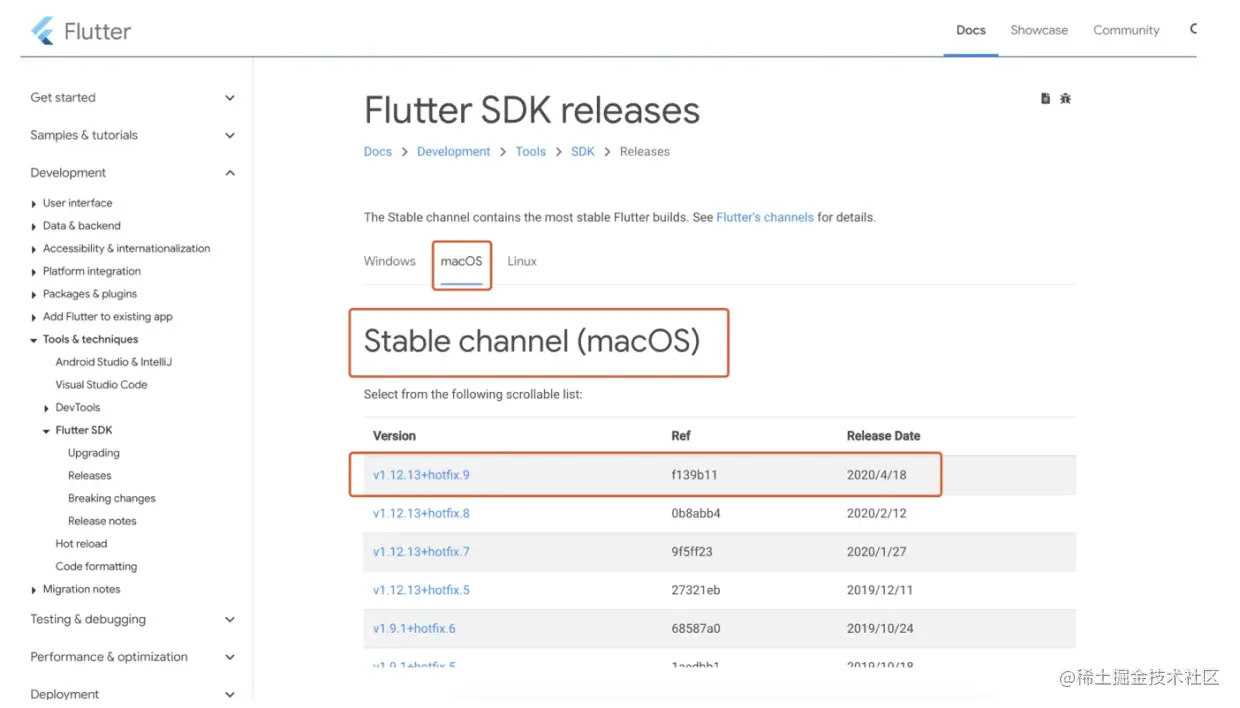Click the 2019/10/24 release date
1240x708 pixels.
pyautogui.click(x=880, y=629)
